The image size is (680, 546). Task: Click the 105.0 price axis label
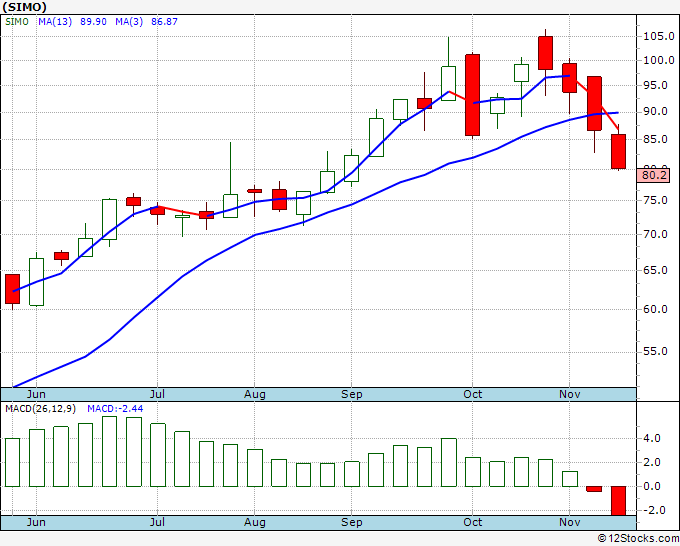[658, 36]
